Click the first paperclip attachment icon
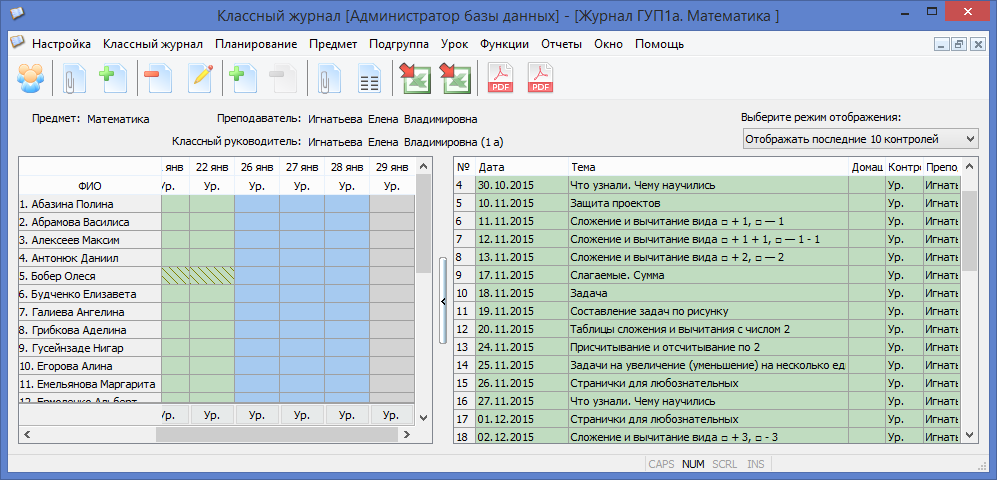The height and width of the screenshot is (480, 997). (x=73, y=78)
